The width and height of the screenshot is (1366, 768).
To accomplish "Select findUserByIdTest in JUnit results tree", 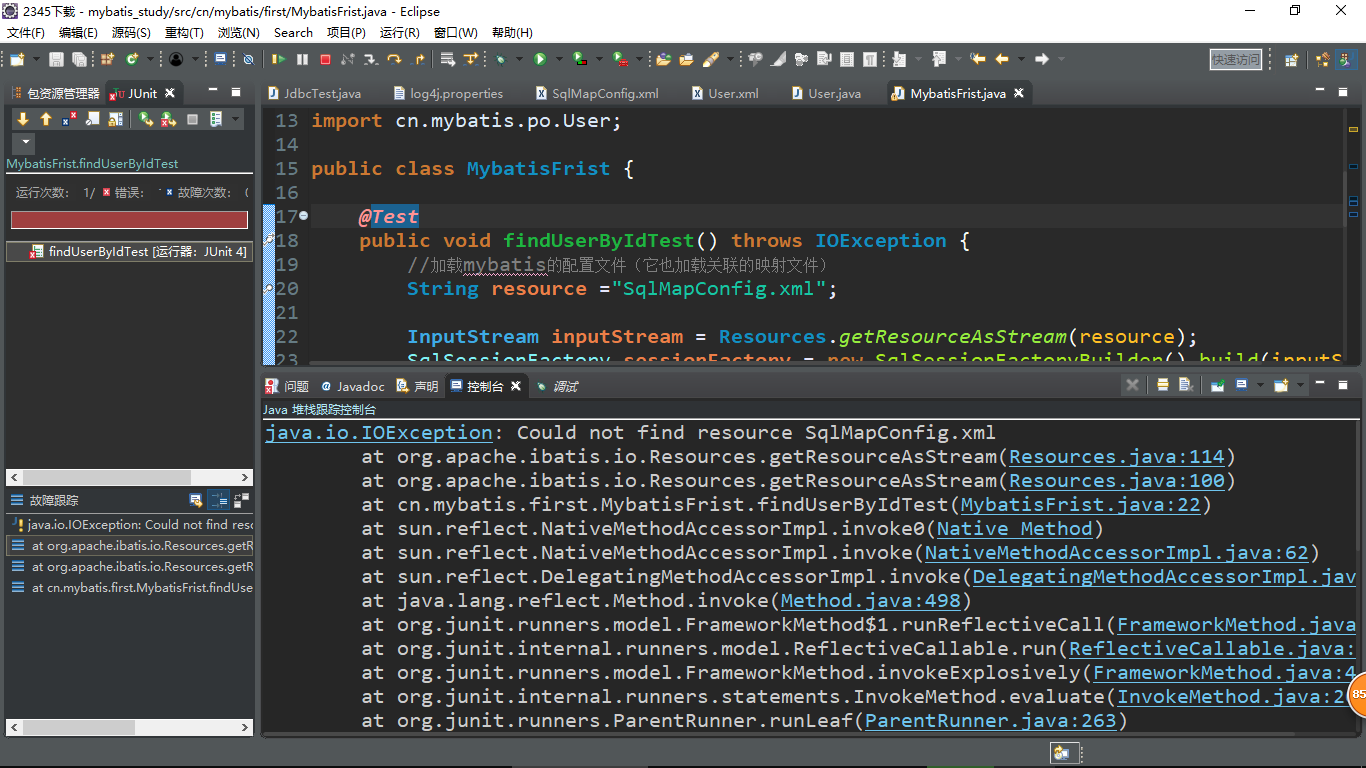I will coord(128,251).
